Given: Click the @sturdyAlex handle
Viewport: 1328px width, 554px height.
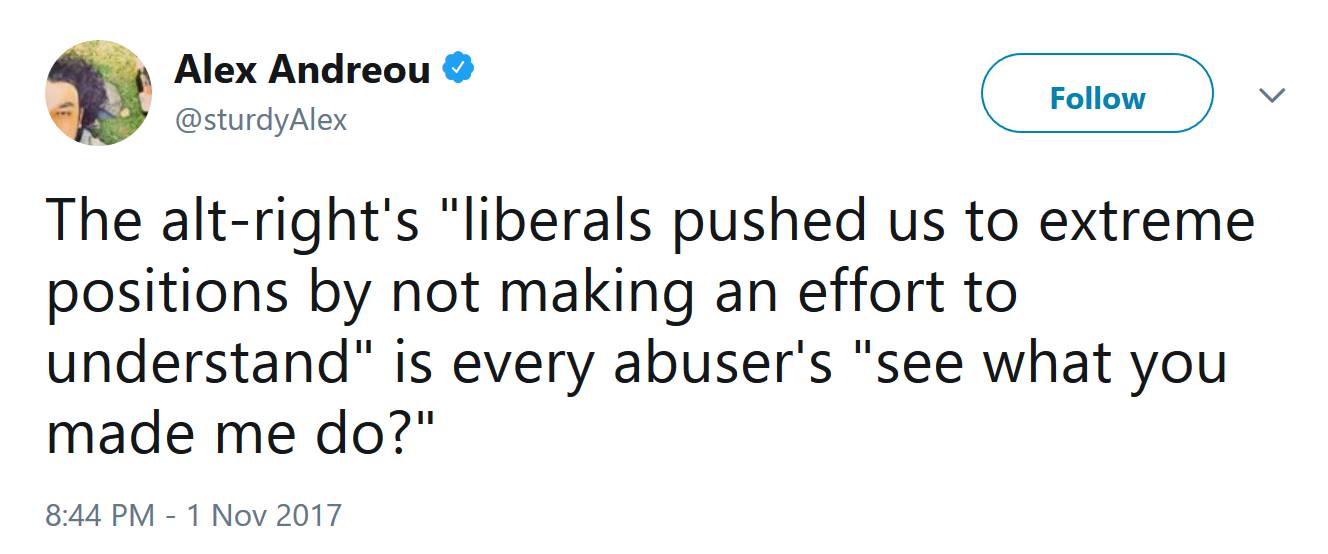Looking at the screenshot, I should pos(261,121).
